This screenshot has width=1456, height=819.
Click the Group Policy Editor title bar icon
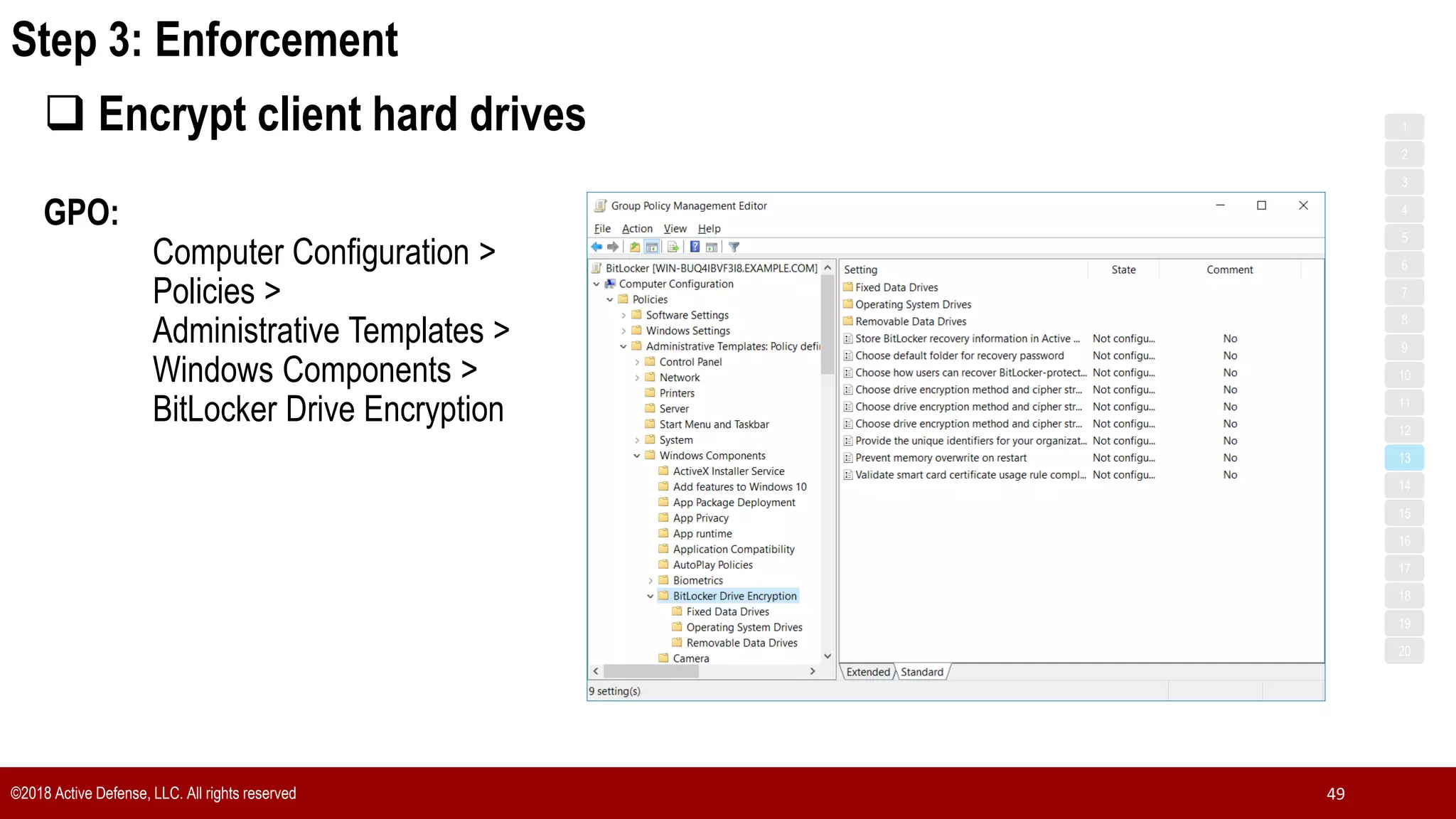[601, 205]
